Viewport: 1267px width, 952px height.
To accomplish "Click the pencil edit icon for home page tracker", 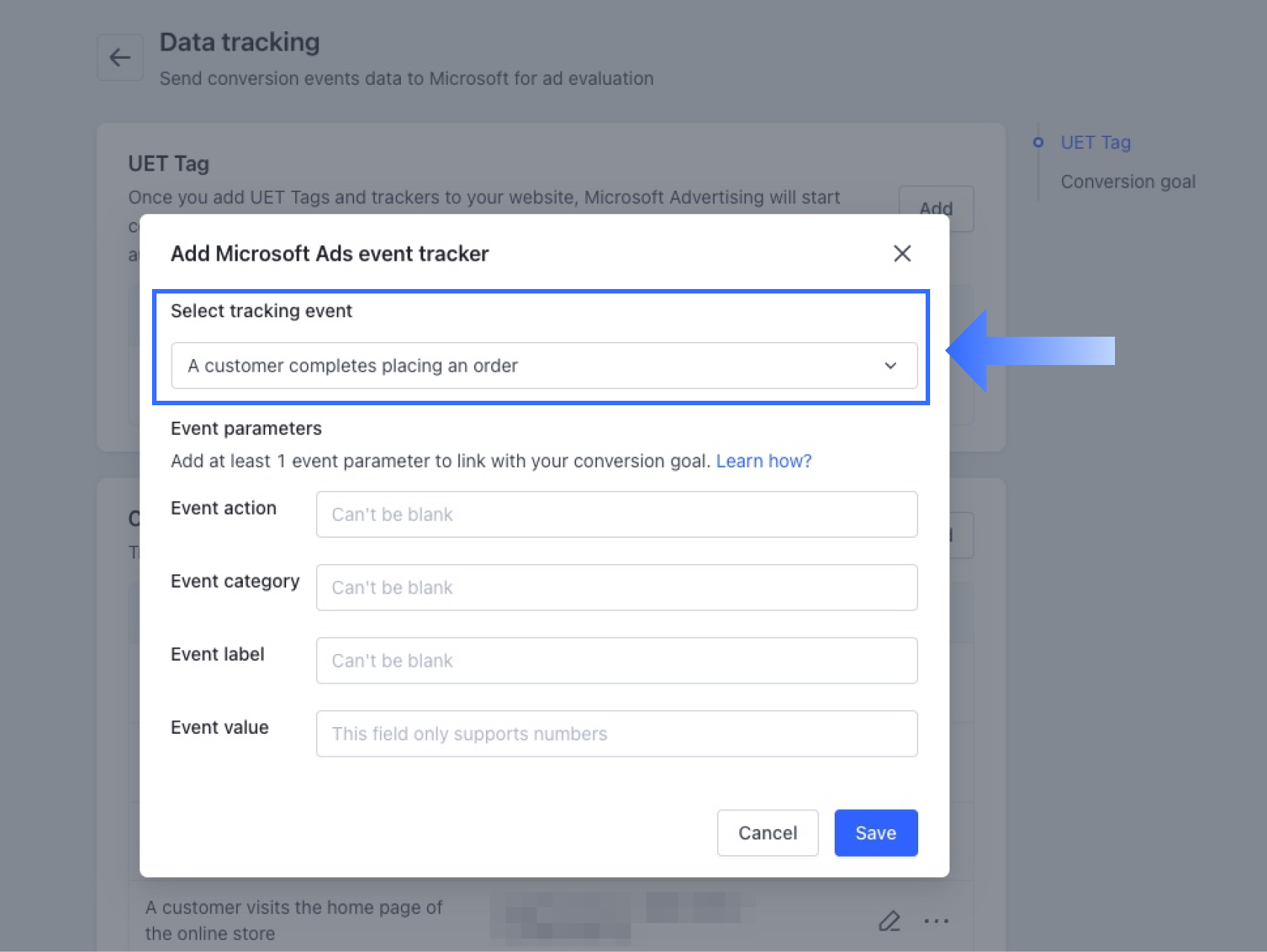I will click(x=888, y=921).
